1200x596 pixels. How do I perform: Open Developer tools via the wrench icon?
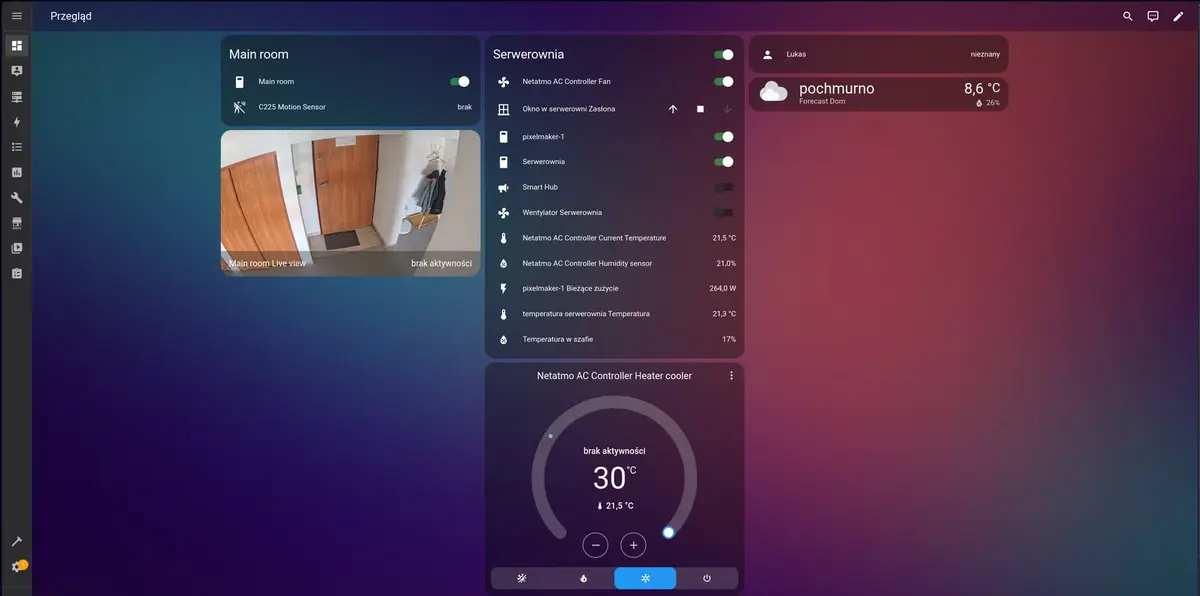pos(16,197)
